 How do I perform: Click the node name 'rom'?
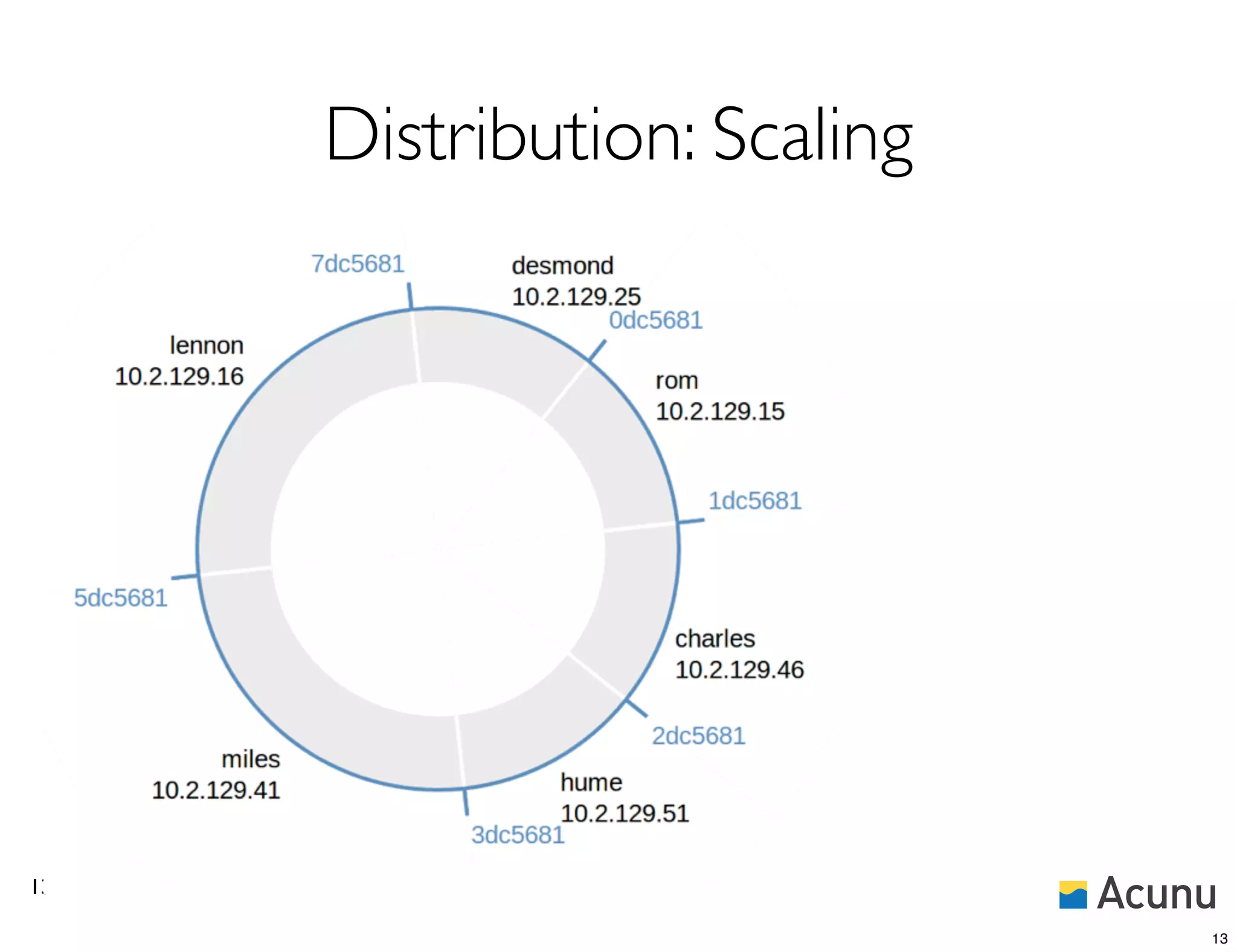[x=676, y=381]
